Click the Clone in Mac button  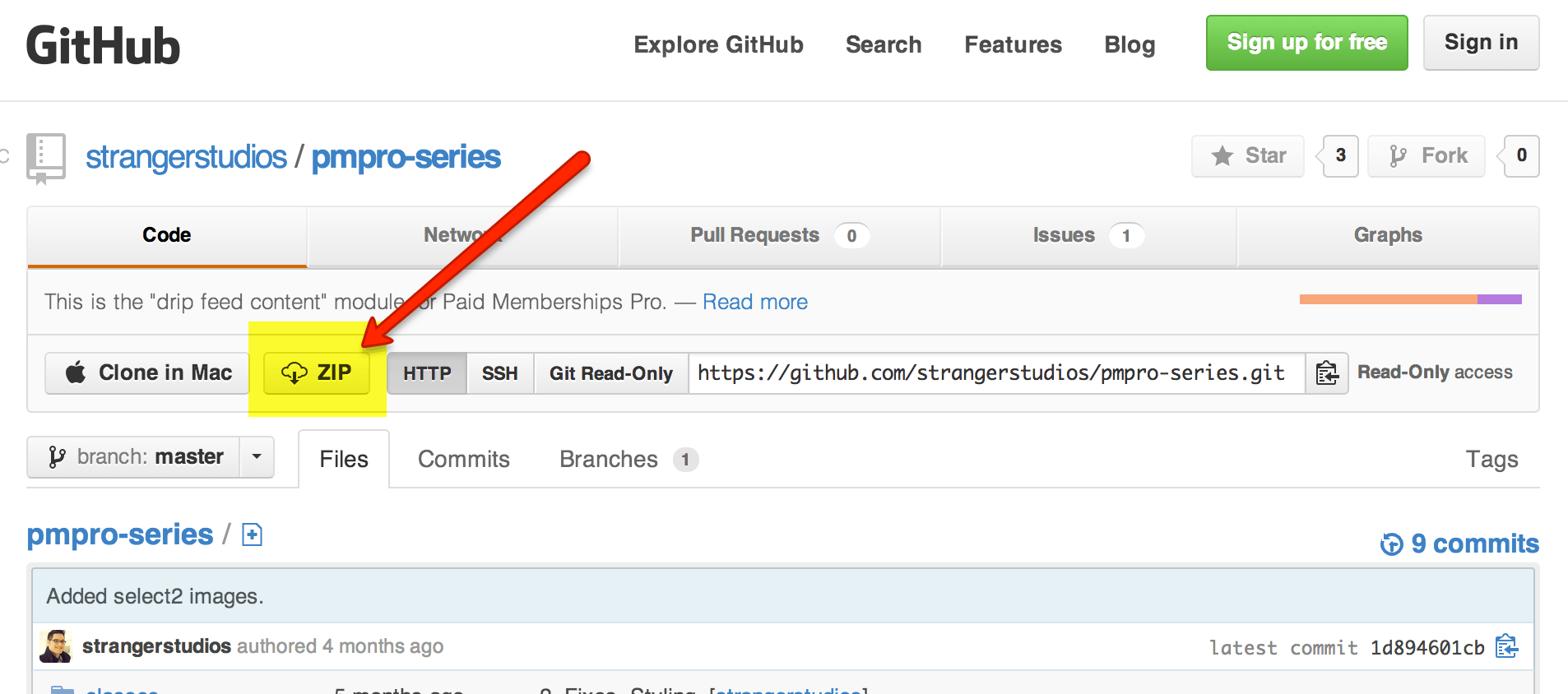[x=147, y=373]
